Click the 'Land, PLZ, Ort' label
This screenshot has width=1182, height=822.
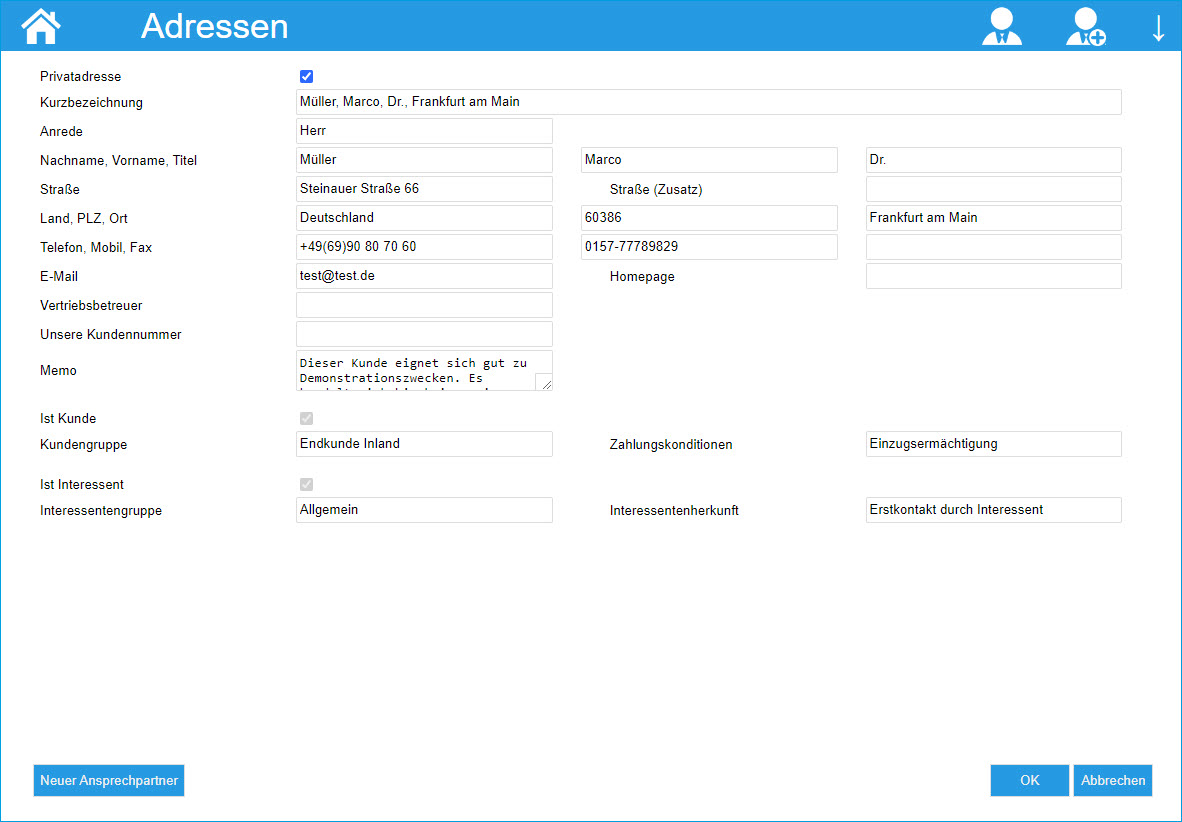(84, 219)
